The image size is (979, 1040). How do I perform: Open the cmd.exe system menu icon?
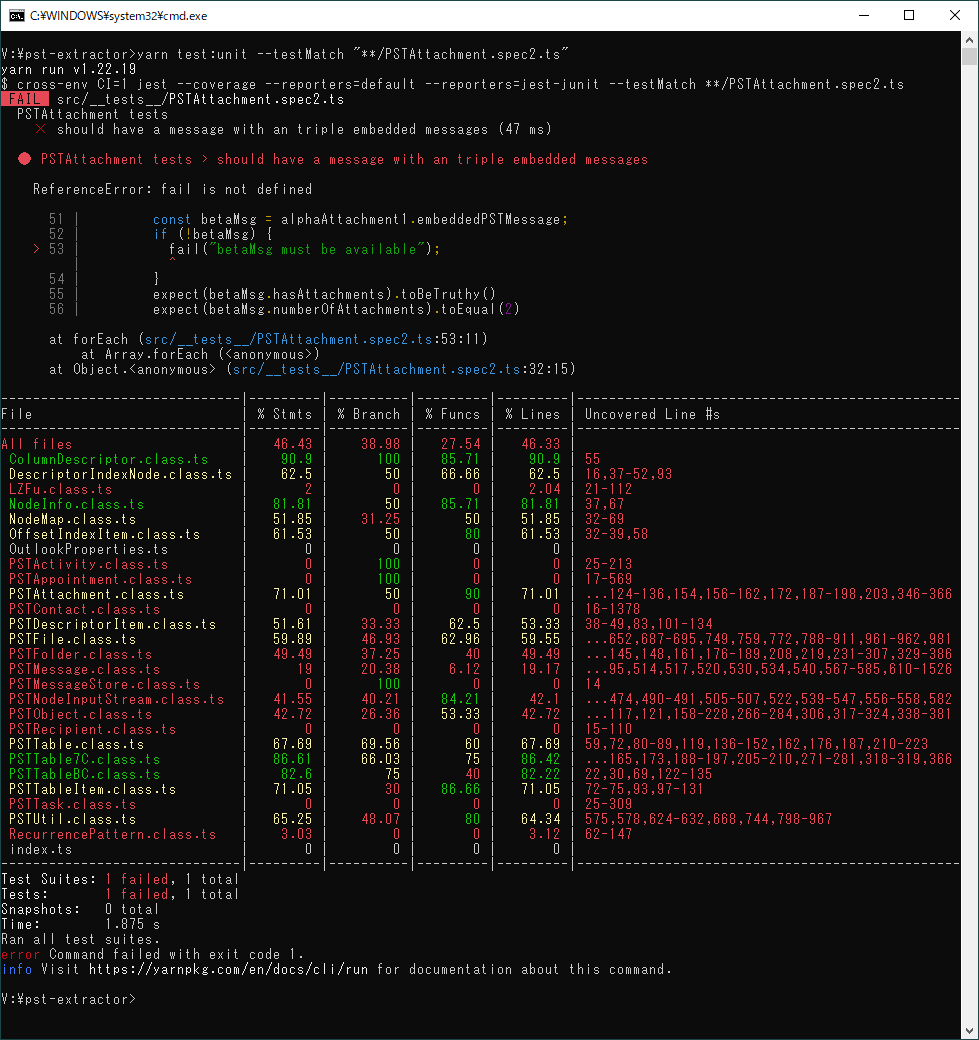pos(16,15)
